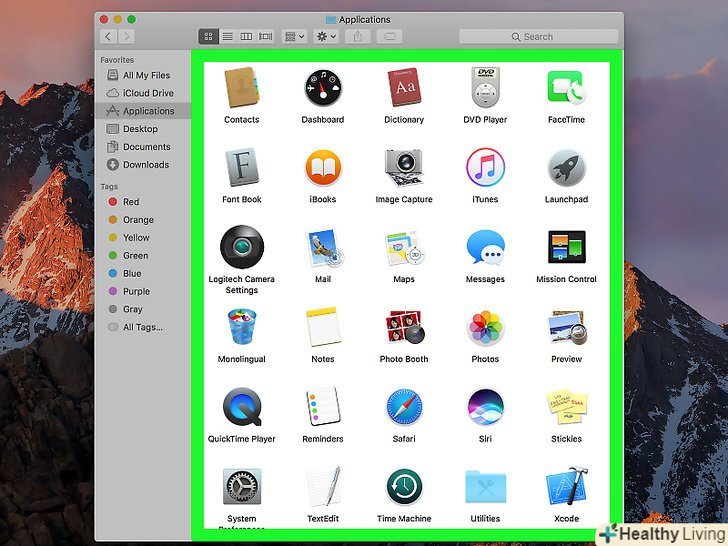Select the Image Capture icon
The width and height of the screenshot is (728, 546).
[404, 168]
